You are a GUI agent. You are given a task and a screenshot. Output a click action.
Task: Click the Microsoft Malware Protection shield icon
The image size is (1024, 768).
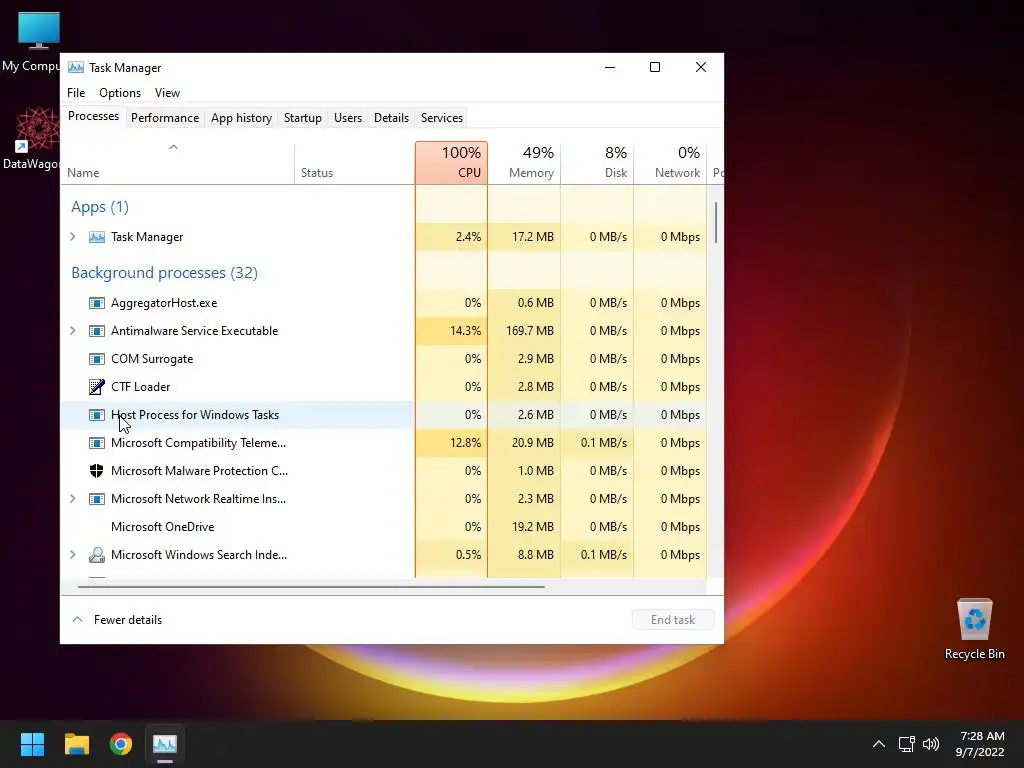[x=97, y=471]
